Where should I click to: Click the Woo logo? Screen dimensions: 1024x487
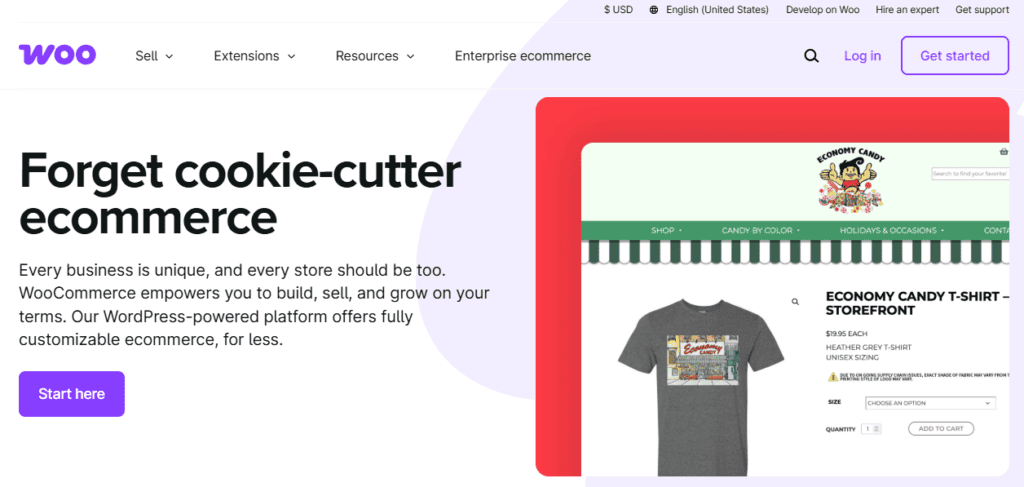pyautogui.click(x=57, y=55)
